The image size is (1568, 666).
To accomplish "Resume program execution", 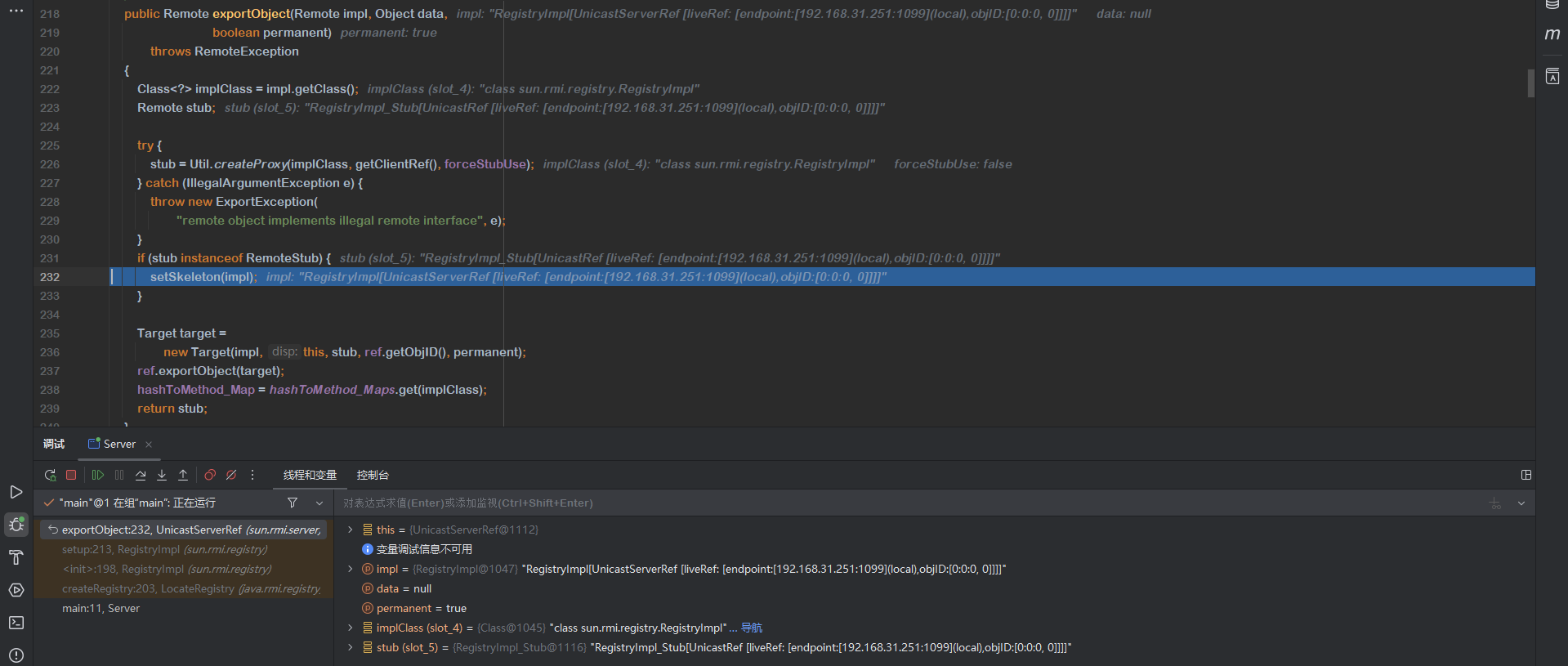I will (x=98, y=475).
